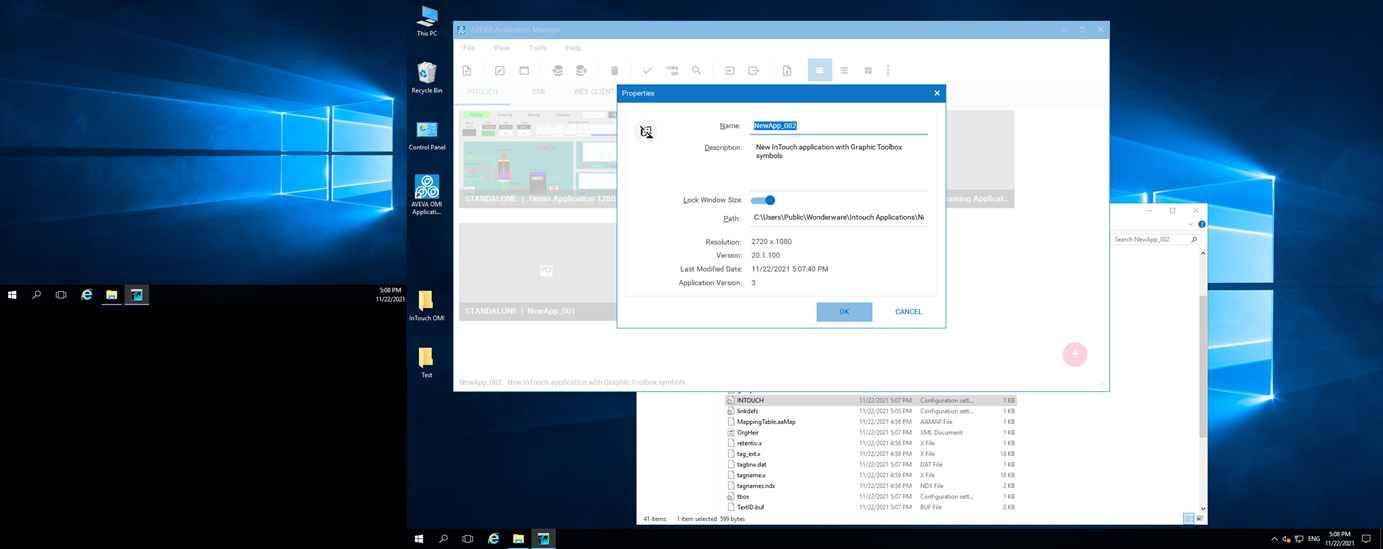
Task: Click the ENG language indicator
Action: coord(1314,539)
